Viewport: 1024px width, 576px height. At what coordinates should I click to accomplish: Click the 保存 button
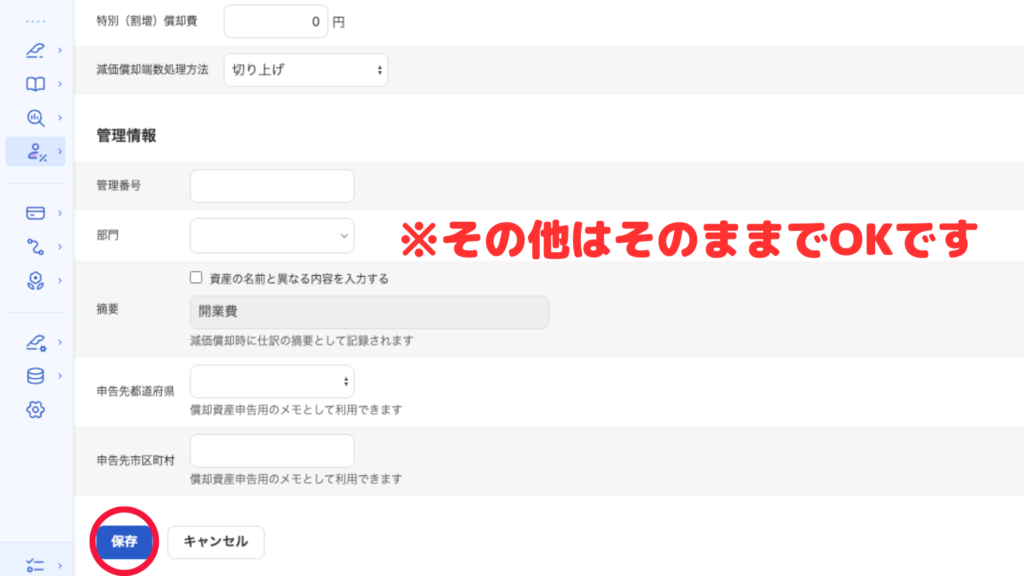click(125, 542)
